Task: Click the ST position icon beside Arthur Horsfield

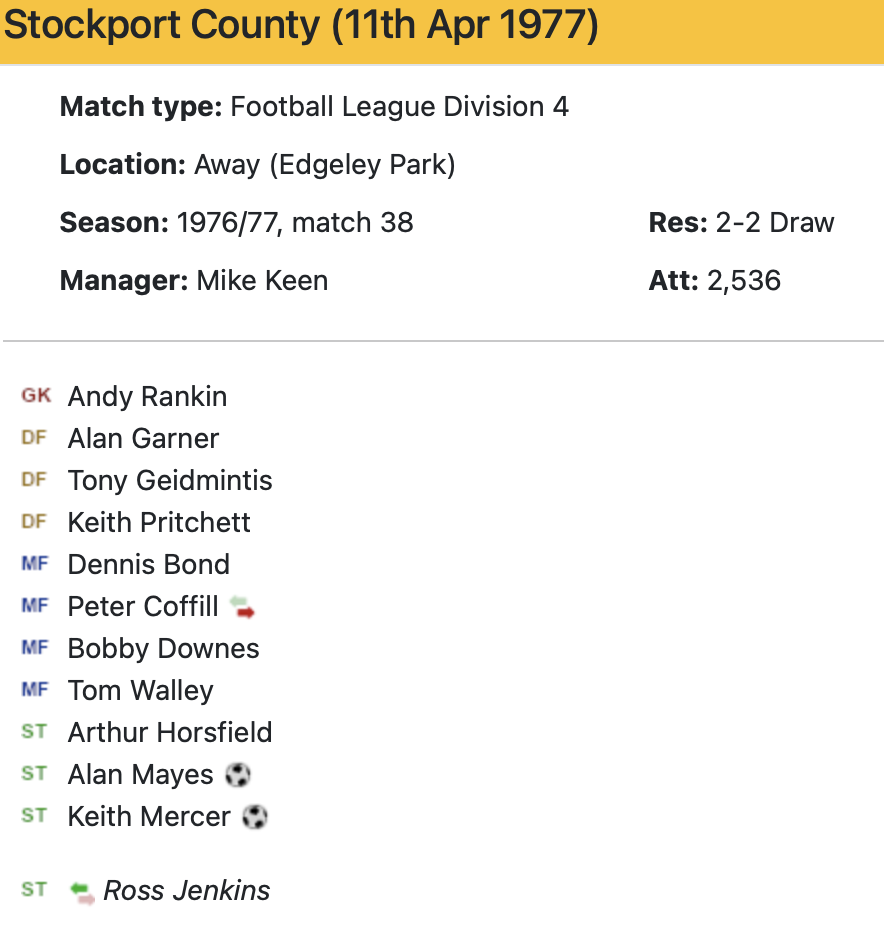Action: (x=34, y=732)
